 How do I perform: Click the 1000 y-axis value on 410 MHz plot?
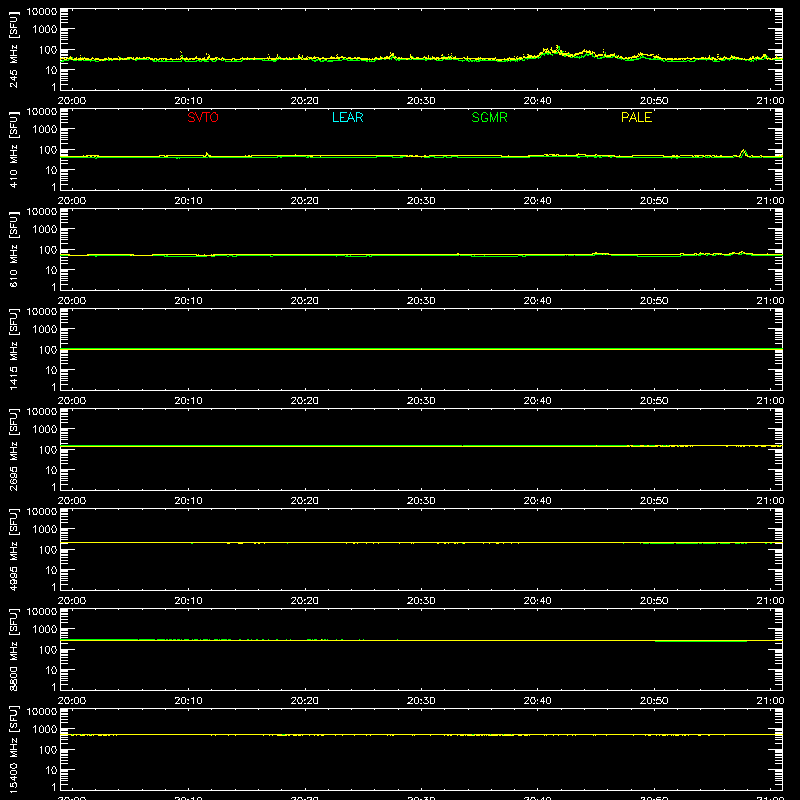coord(45,130)
